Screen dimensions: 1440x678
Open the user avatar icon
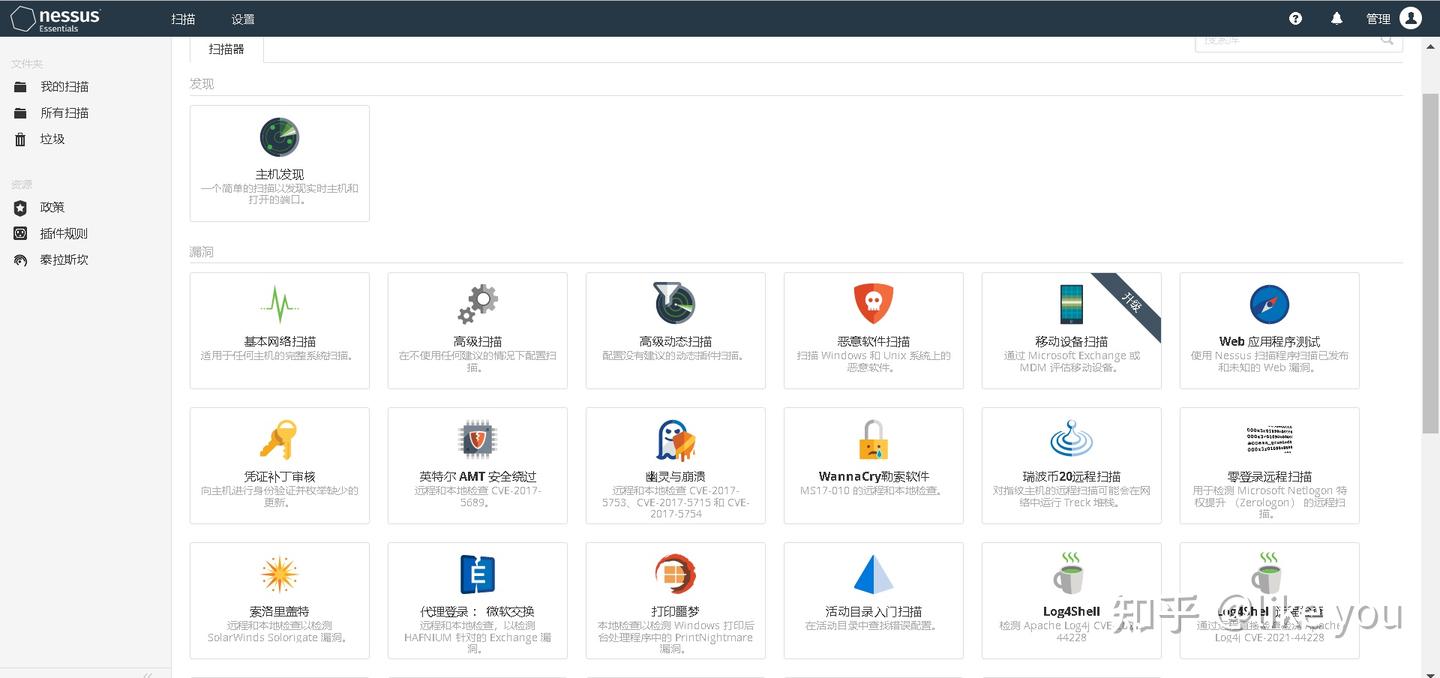coord(1411,18)
